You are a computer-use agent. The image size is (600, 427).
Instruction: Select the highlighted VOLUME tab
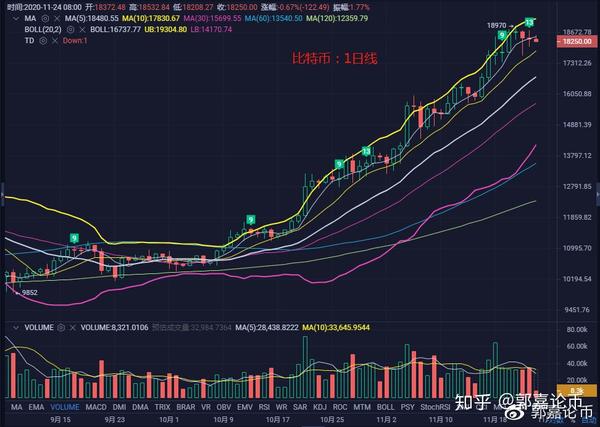pos(65,407)
